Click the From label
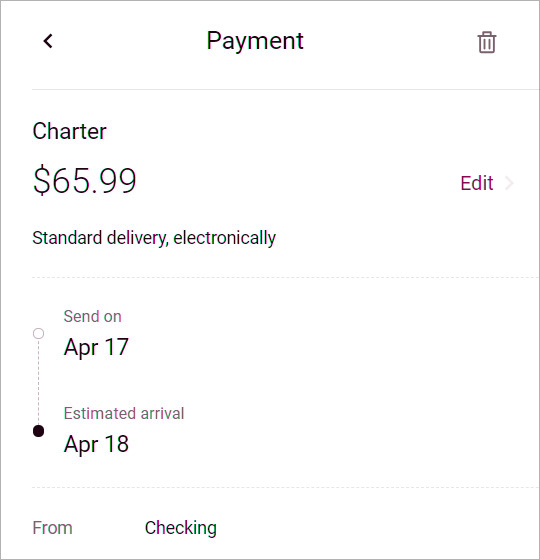Viewport: 540px width, 560px height. coord(52,528)
